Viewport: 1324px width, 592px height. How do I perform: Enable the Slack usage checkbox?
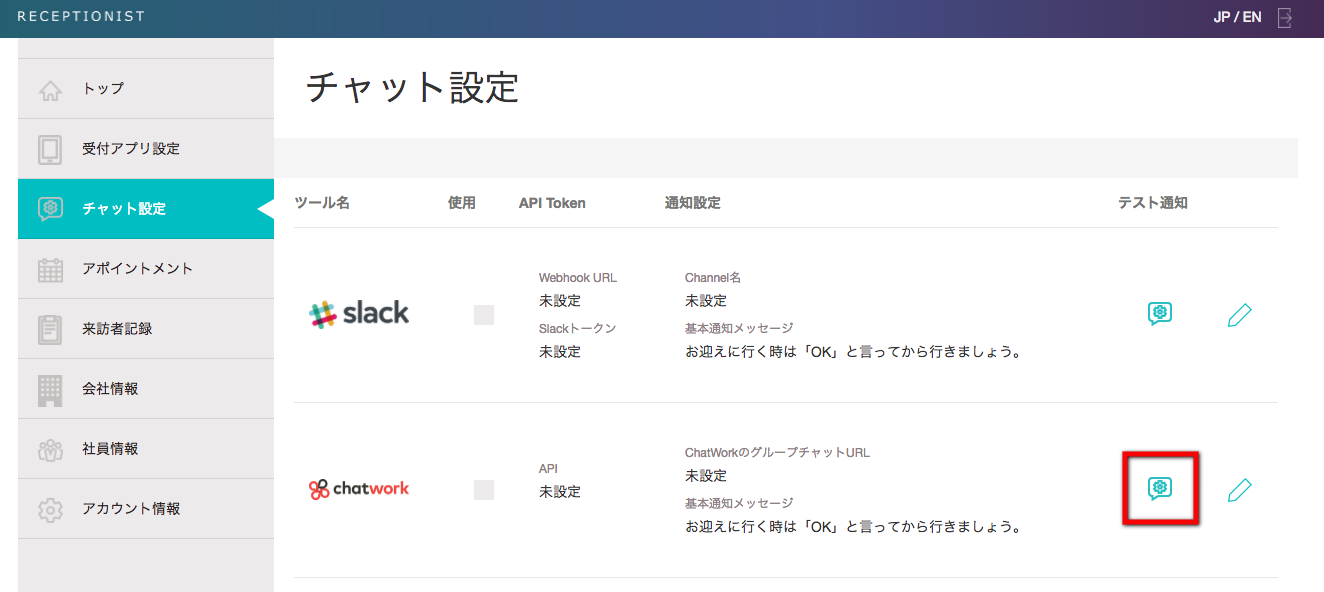click(484, 315)
